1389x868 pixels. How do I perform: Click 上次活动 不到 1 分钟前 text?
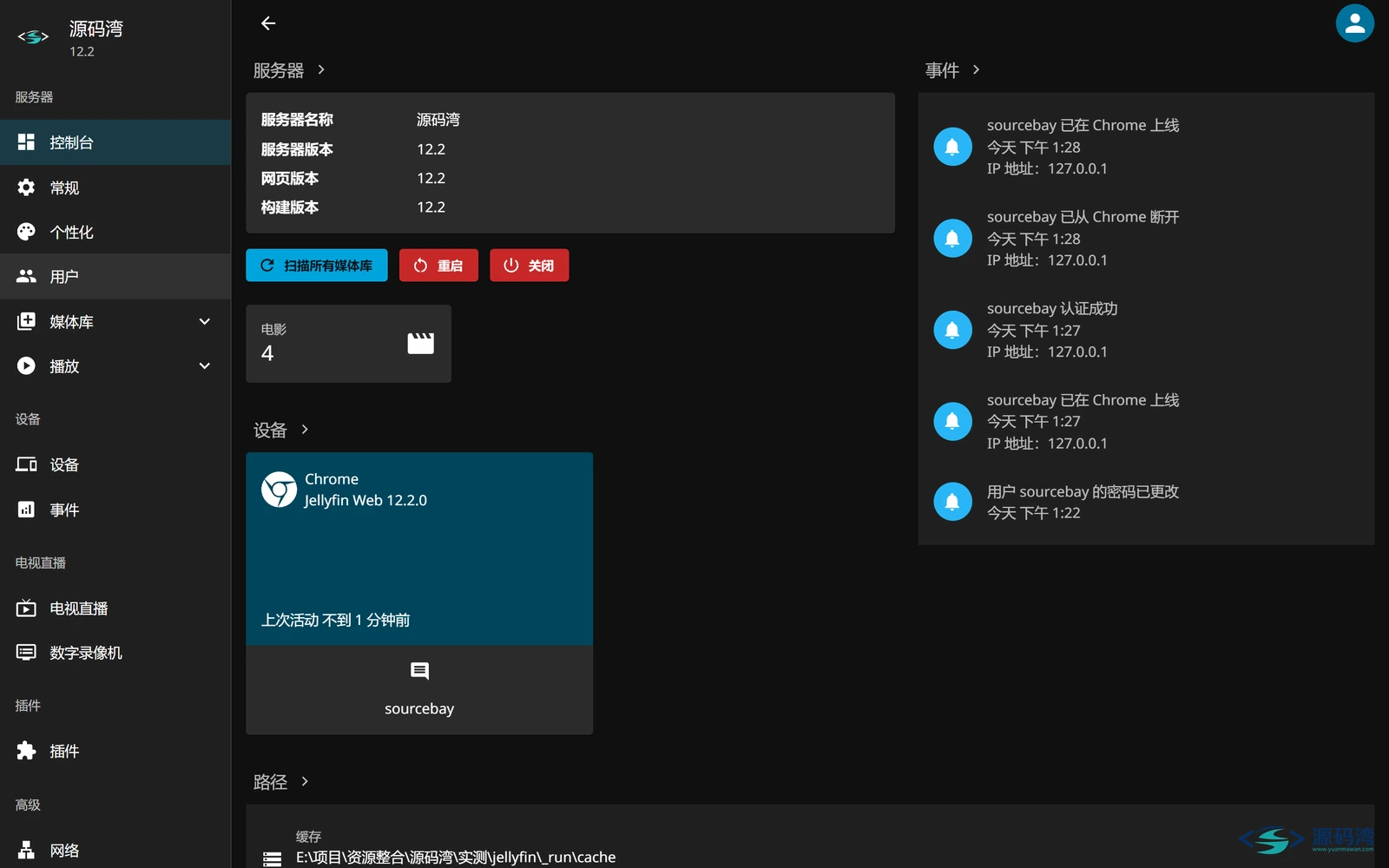(x=336, y=621)
